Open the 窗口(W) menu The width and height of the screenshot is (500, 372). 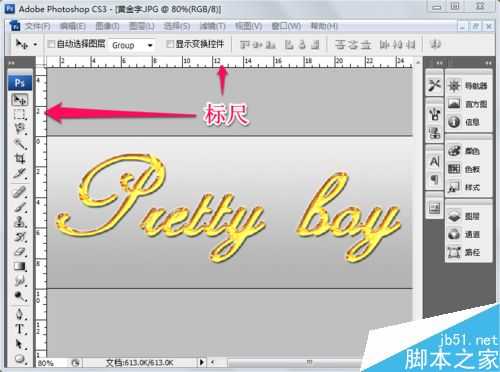pyautogui.click(x=286, y=26)
